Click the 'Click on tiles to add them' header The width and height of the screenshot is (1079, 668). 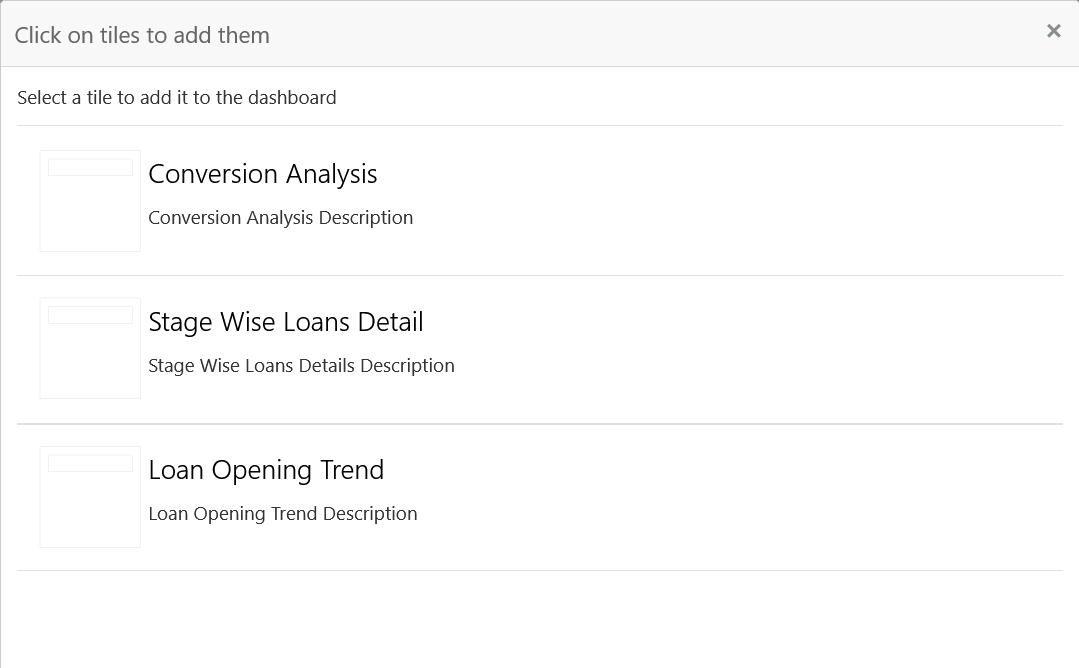click(x=142, y=35)
